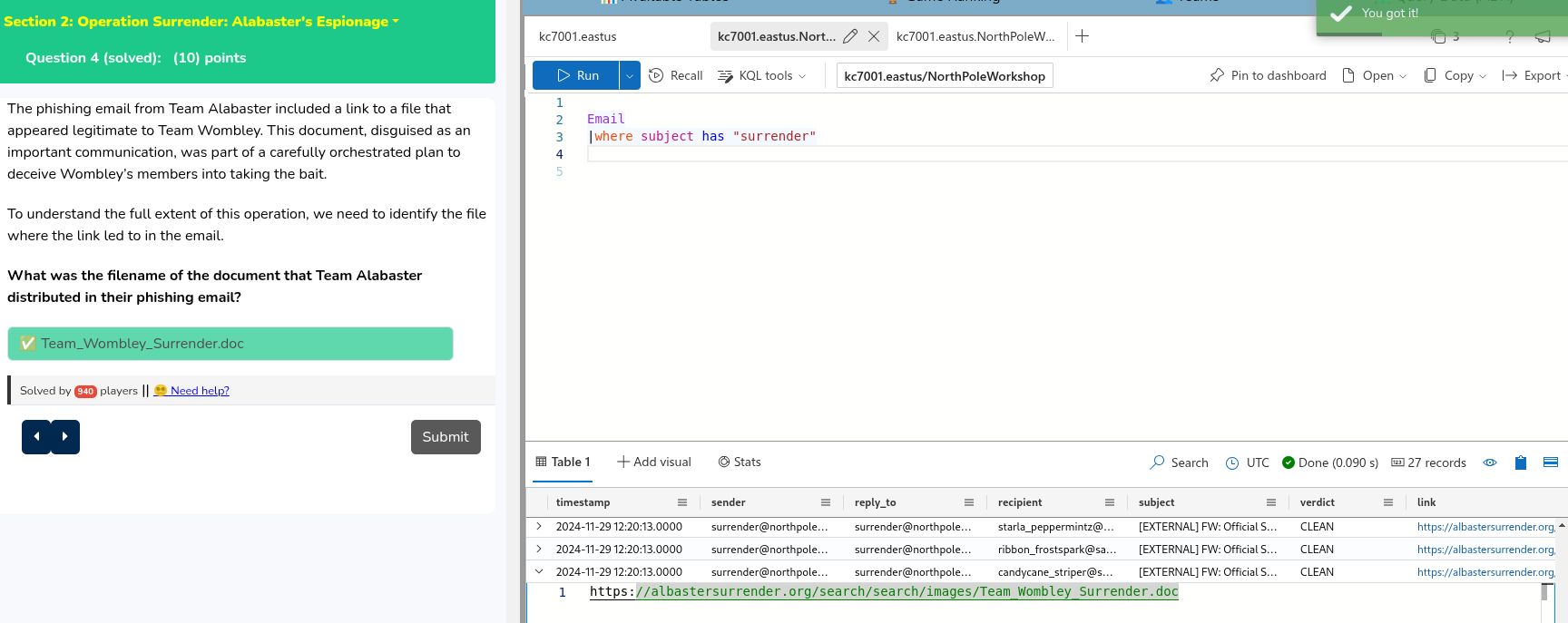This screenshot has width=1568, height=623.
Task: Close the active kc7001.eastus.Nort... tab
Action: [x=874, y=36]
